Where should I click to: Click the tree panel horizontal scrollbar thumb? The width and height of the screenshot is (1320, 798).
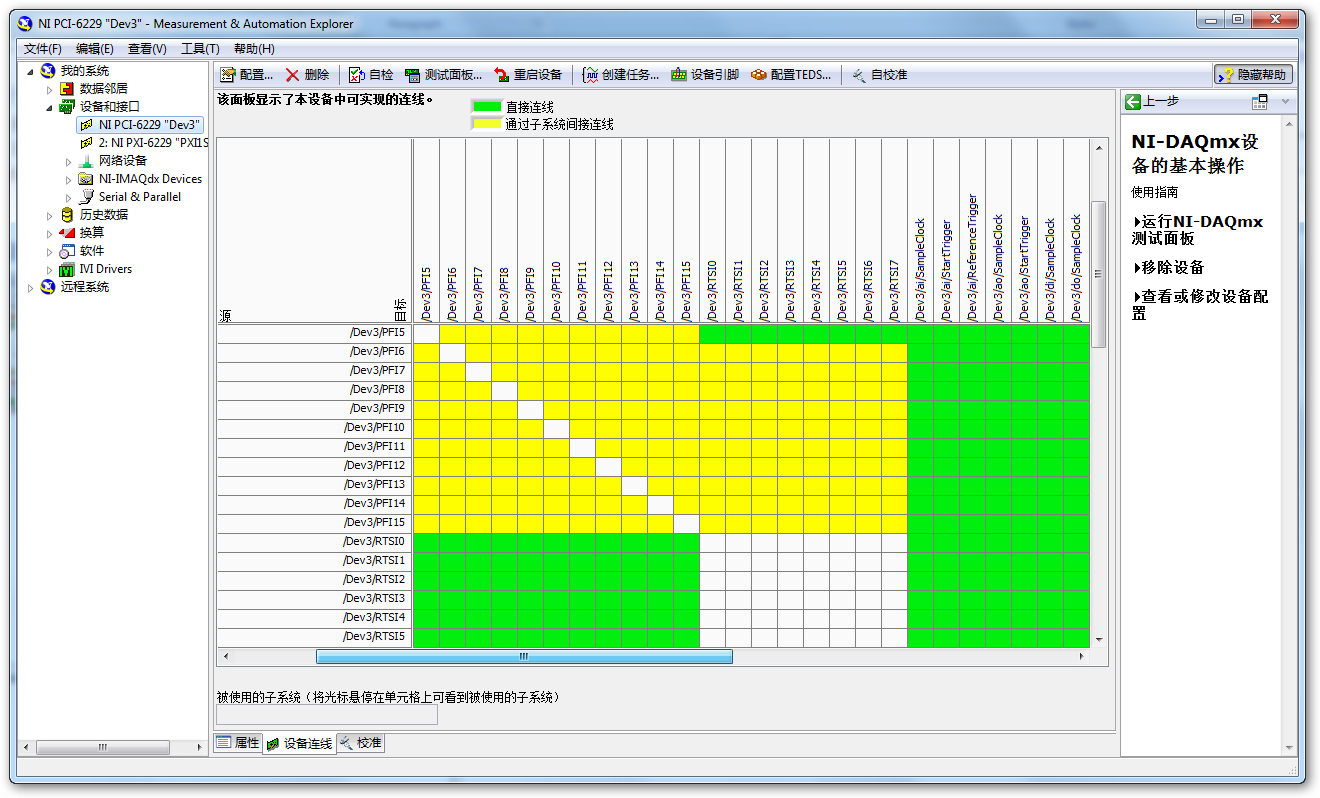pos(102,747)
